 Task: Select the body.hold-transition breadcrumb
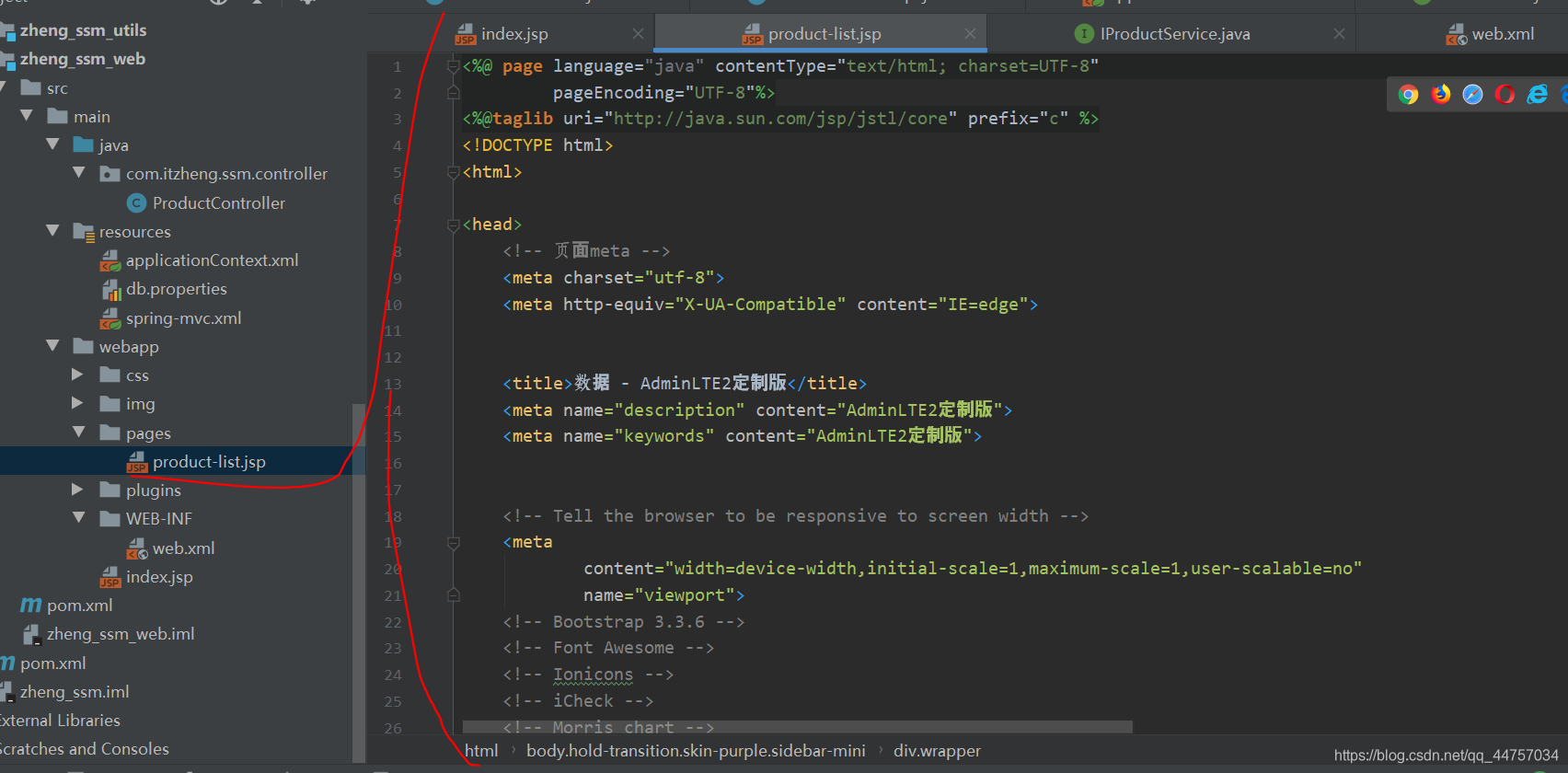click(x=696, y=751)
